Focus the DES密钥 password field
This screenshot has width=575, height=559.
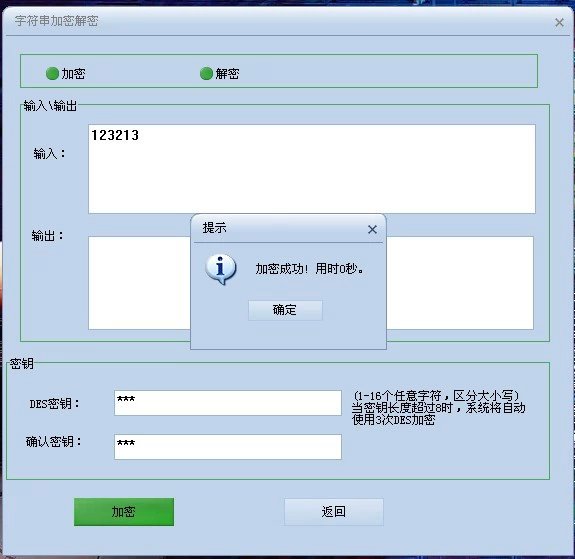[x=228, y=403]
